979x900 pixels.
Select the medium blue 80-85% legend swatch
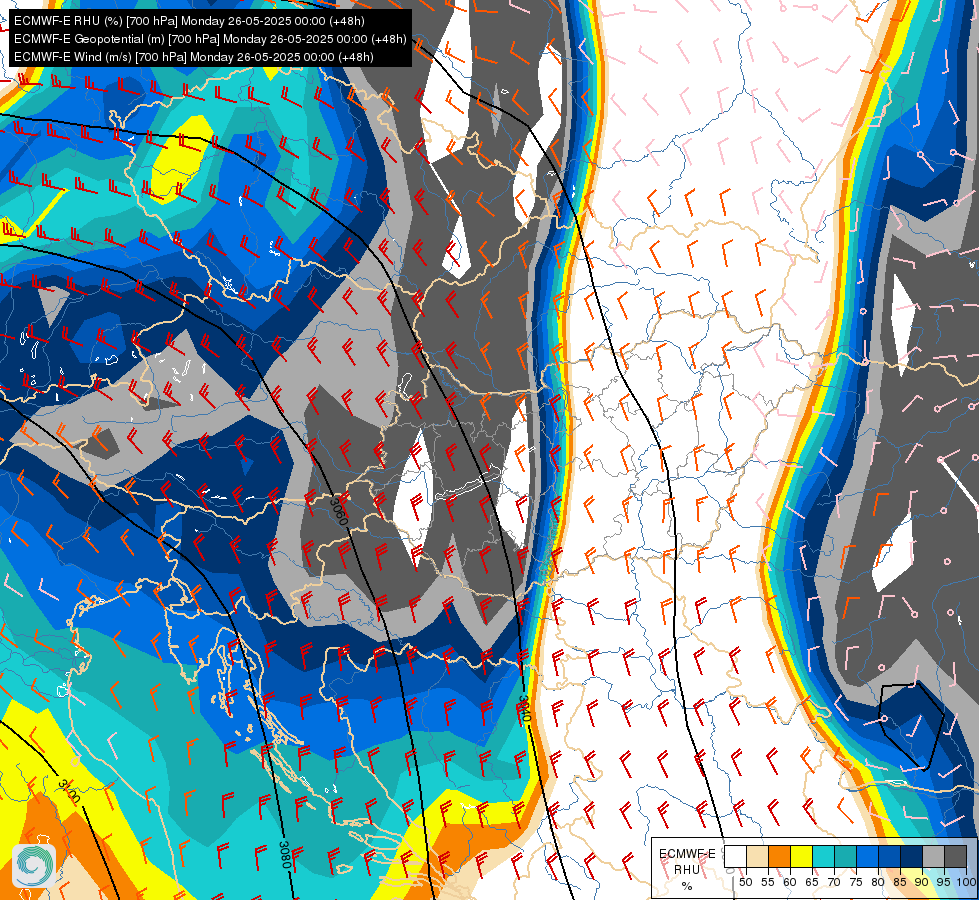(890, 856)
